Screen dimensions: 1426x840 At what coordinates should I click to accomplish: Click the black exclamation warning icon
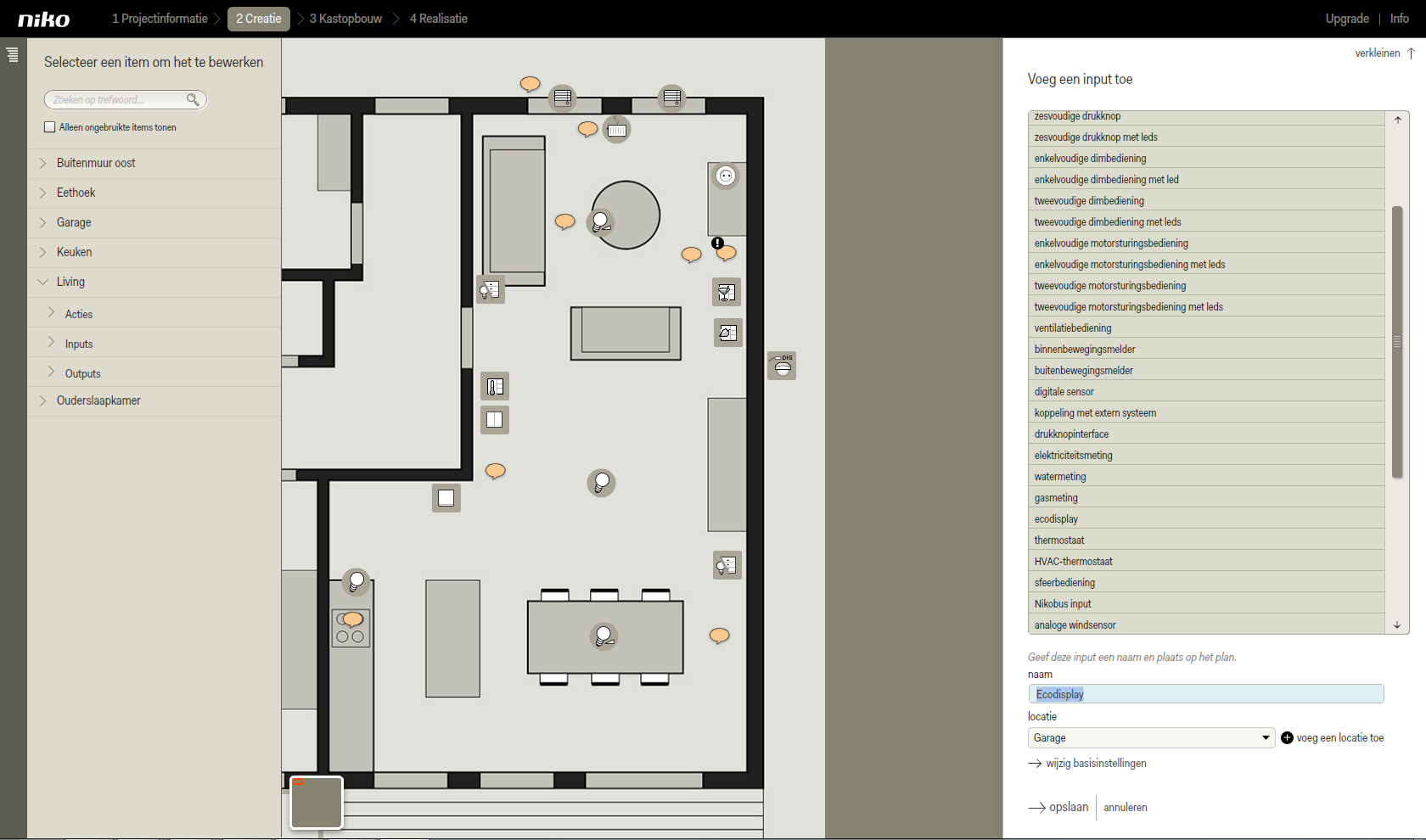(x=717, y=243)
